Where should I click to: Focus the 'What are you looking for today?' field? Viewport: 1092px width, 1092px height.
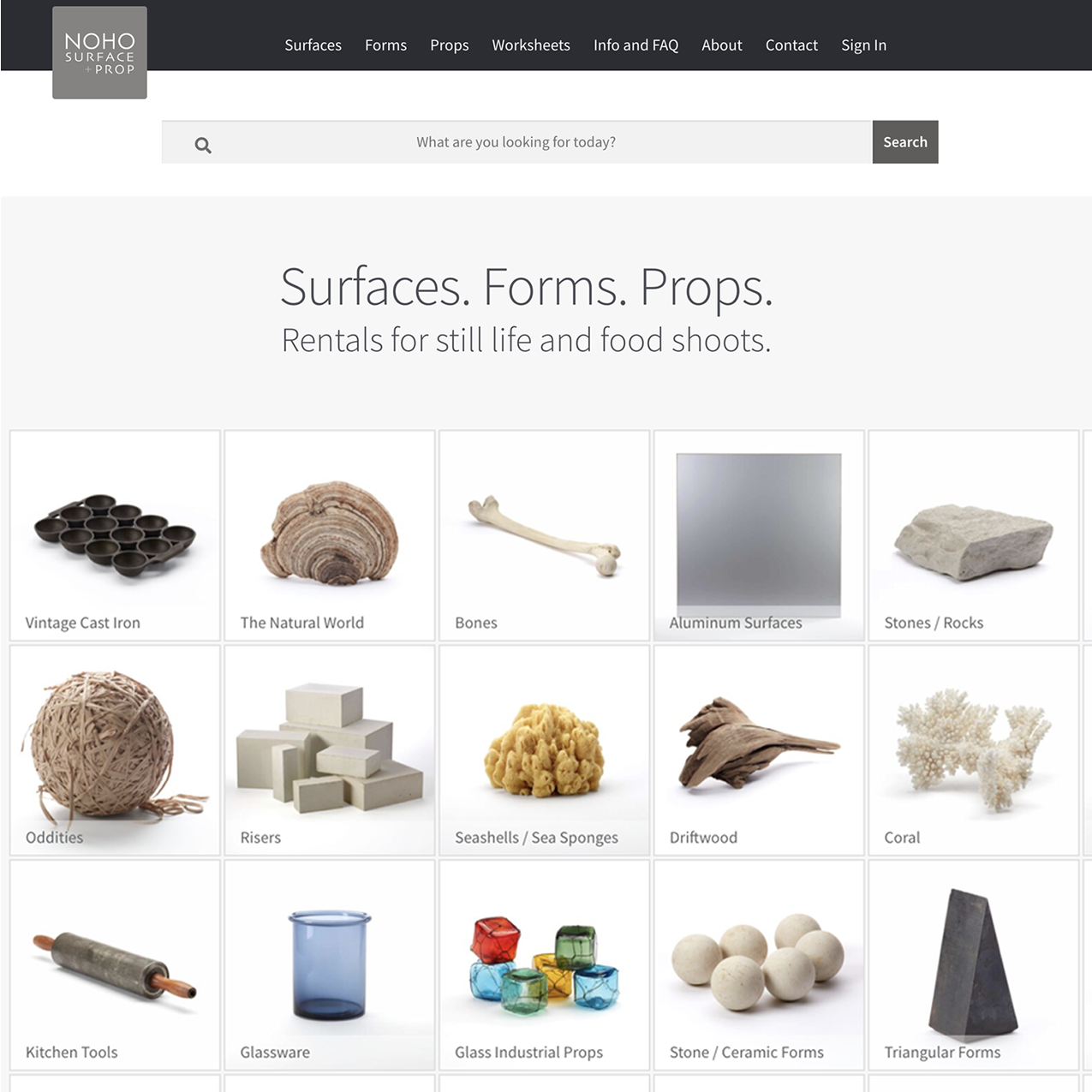pyautogui.click(x=516, y=142)
